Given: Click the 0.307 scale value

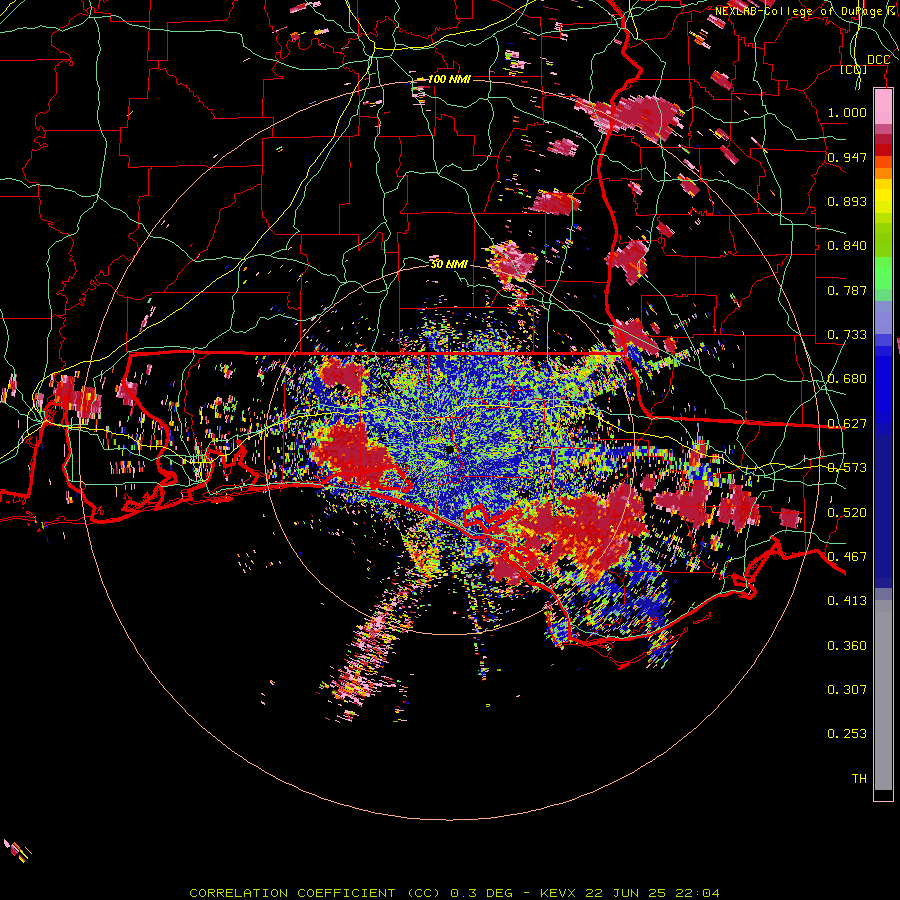Looking at the screenshot, I should pyautogui.click(x=847, y=690).
